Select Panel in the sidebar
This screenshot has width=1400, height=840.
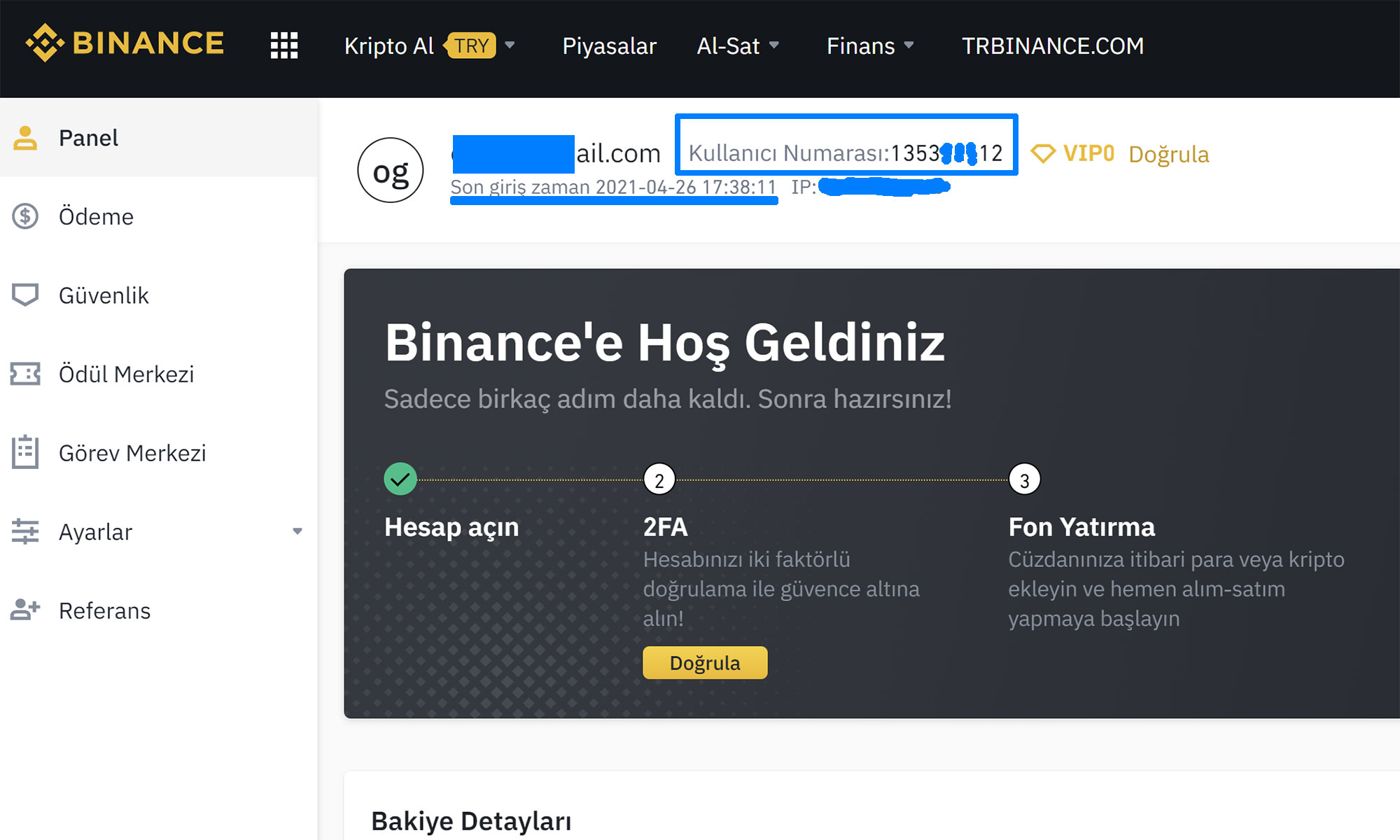click(159, 138)
